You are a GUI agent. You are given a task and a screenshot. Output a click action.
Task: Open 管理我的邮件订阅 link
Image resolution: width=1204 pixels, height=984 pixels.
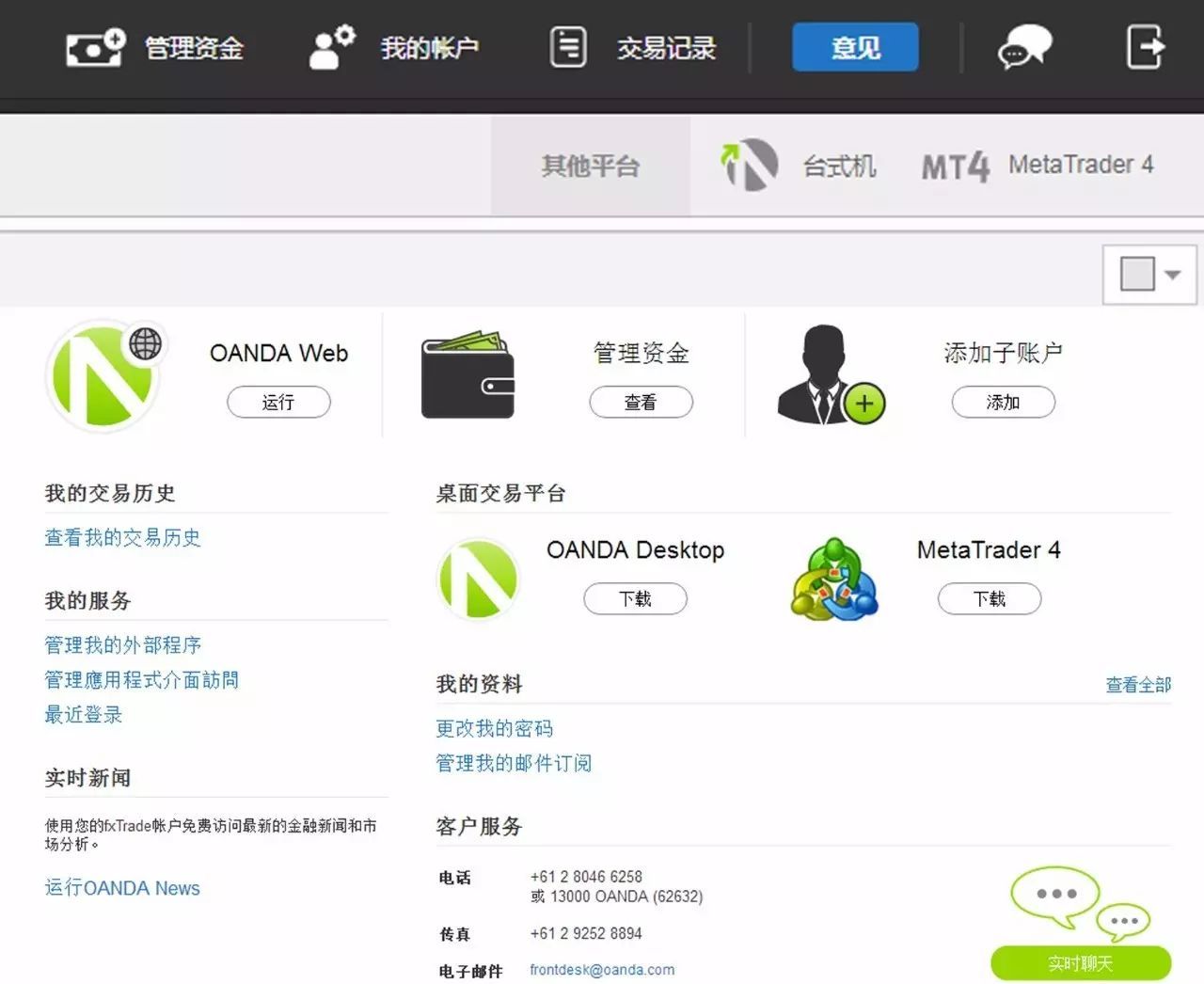(514, 763)
